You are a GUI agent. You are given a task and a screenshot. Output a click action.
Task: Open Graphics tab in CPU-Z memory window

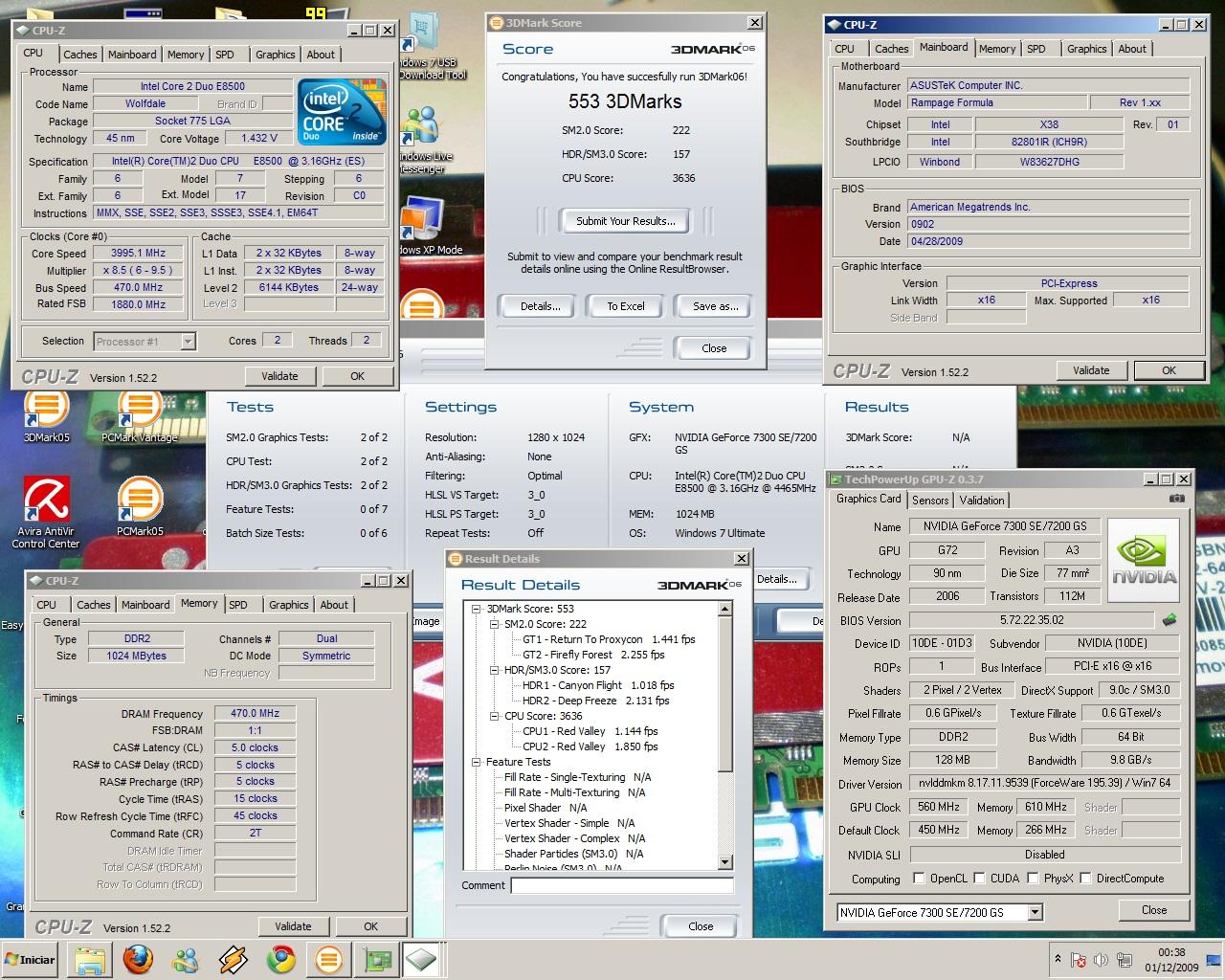click(x=288, y=605)
